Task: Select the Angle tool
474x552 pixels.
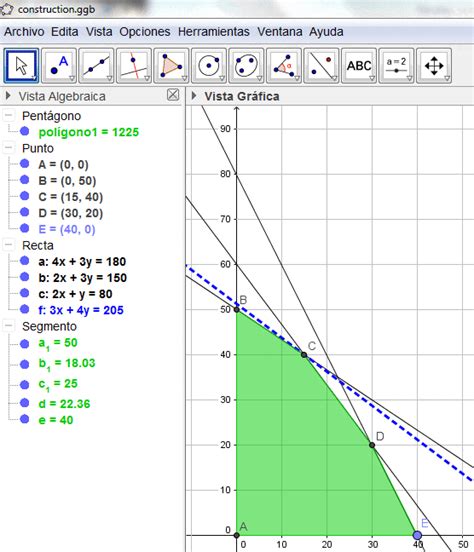Action: click(284, 66)
